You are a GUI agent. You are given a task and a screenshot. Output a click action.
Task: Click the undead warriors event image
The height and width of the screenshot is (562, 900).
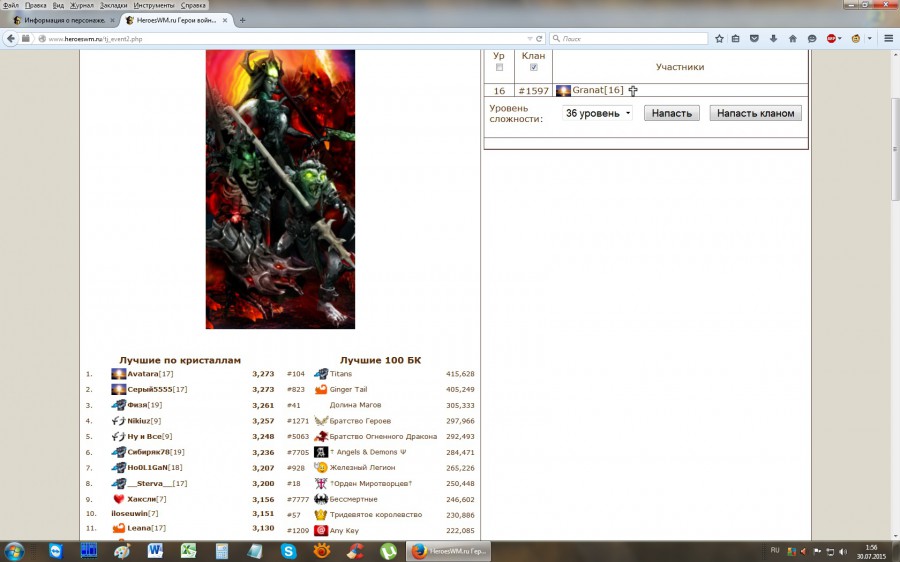pyautogui.click(x=280, y=189)
